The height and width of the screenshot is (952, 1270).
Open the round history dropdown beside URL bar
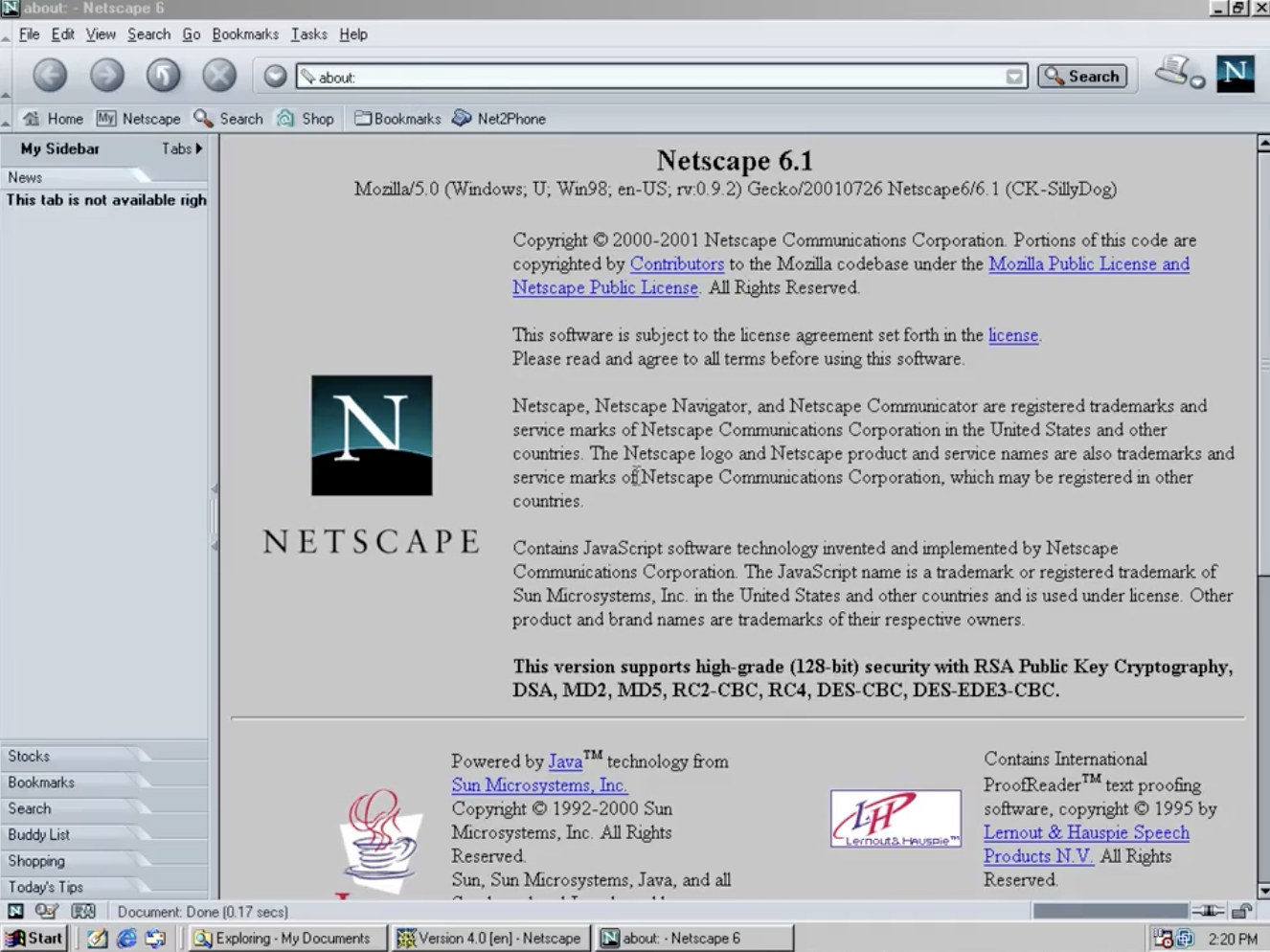point(275,76)
